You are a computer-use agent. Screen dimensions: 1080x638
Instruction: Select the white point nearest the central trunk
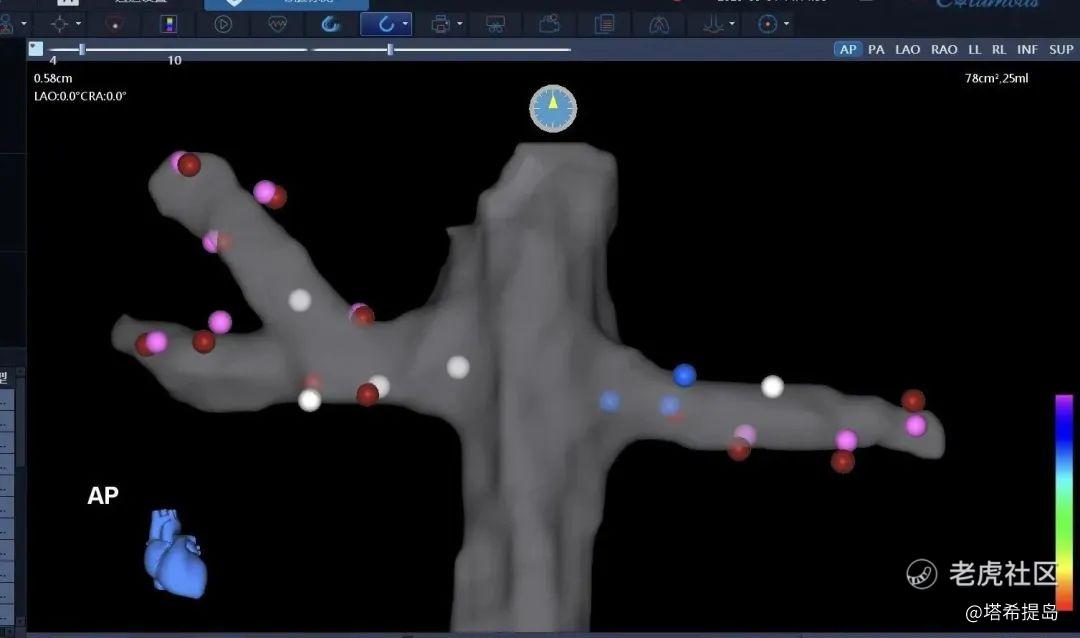click(458, 367)
